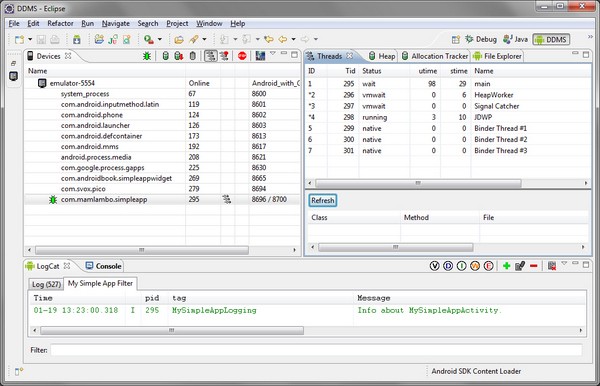
Task: Click the LogCat log horizontal scrollbar
Action: pyautogui.click(x=172, y=331)
